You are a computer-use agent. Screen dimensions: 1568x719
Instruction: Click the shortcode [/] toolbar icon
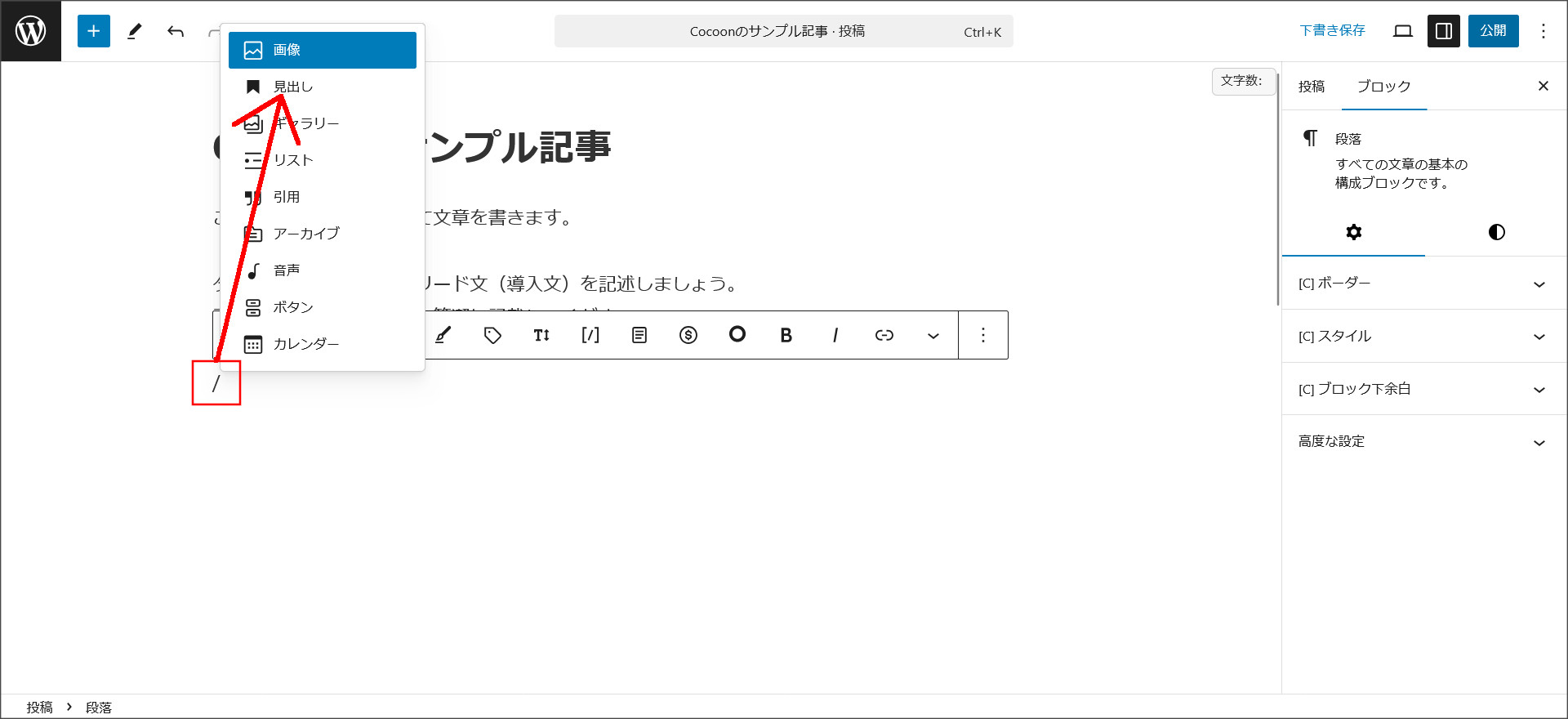590,335
